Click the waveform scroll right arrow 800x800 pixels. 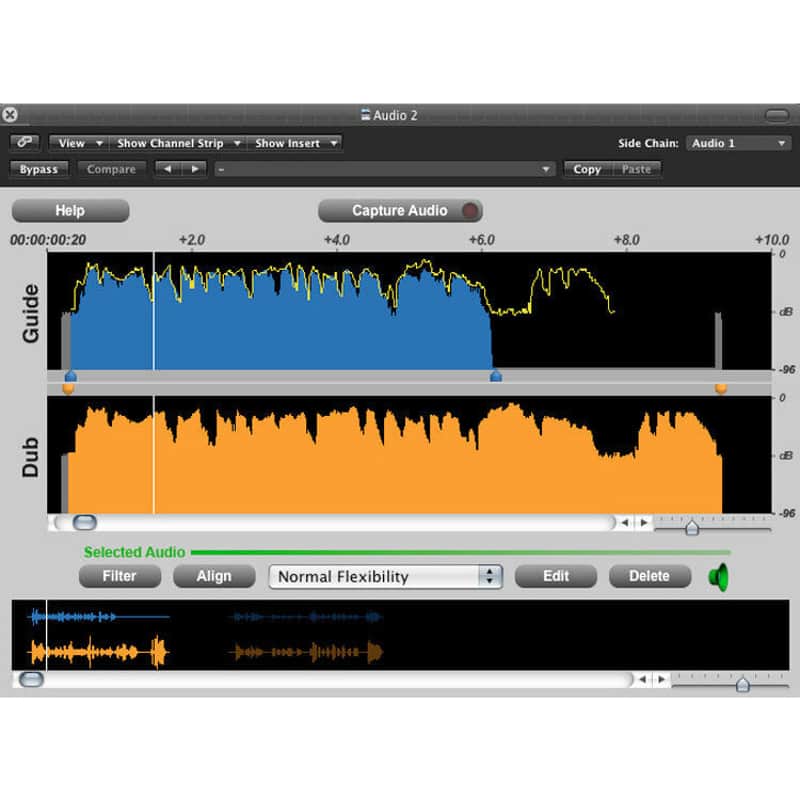click(644, 522)
